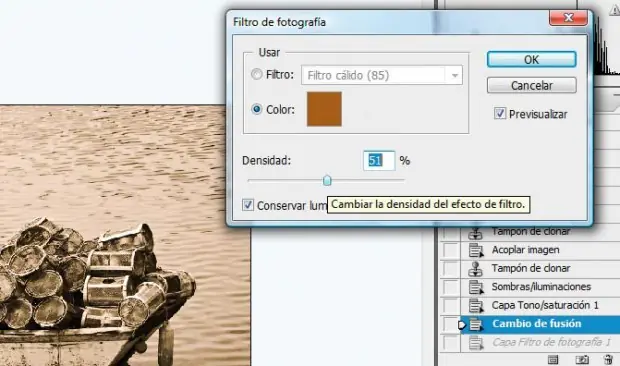Click the Cambio de fusión state icon
Viewport: 620px width, 366px height.
(476, 324)
